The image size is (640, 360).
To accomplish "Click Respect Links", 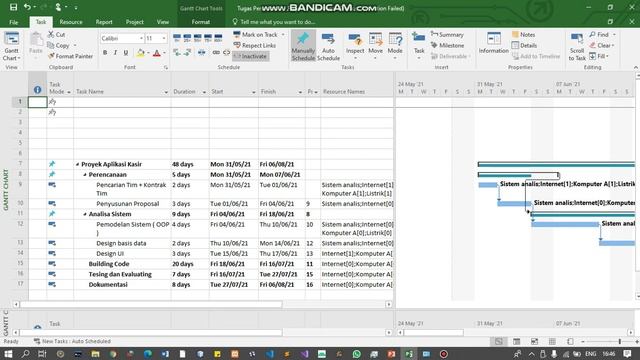I will [x=255, y=45].
